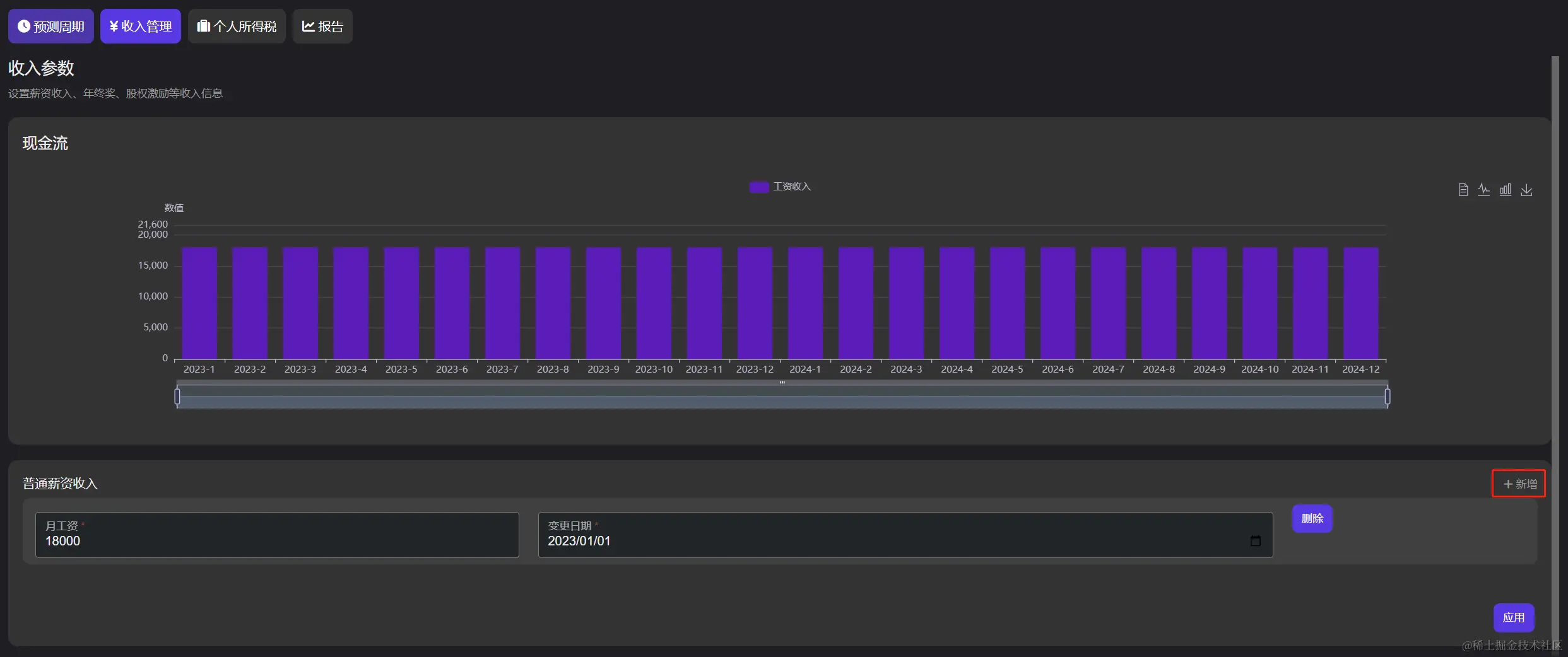
Task: Go to the 报告 tab
Action: (322, 26)
